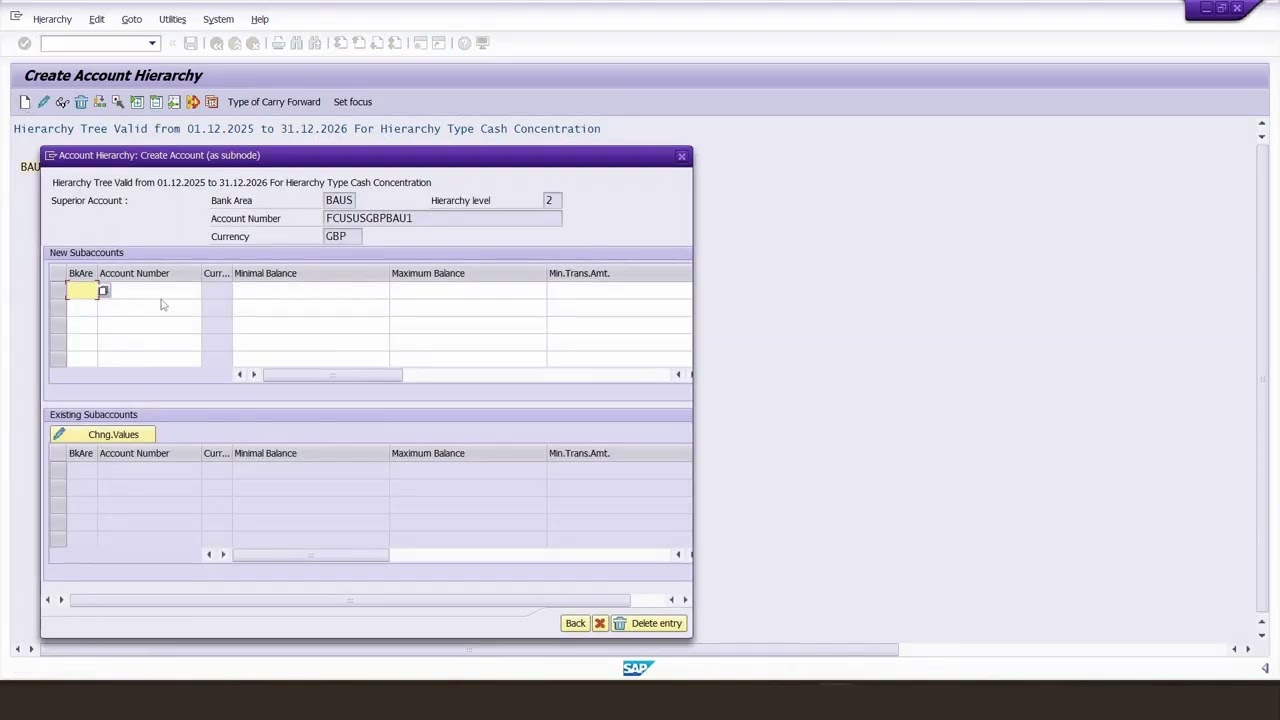This screenshot has width=1280, height=720.
Task: Click the Min.Trans.Amt. header in Existing Subaccounts
Action: click(x=619, y=453)
